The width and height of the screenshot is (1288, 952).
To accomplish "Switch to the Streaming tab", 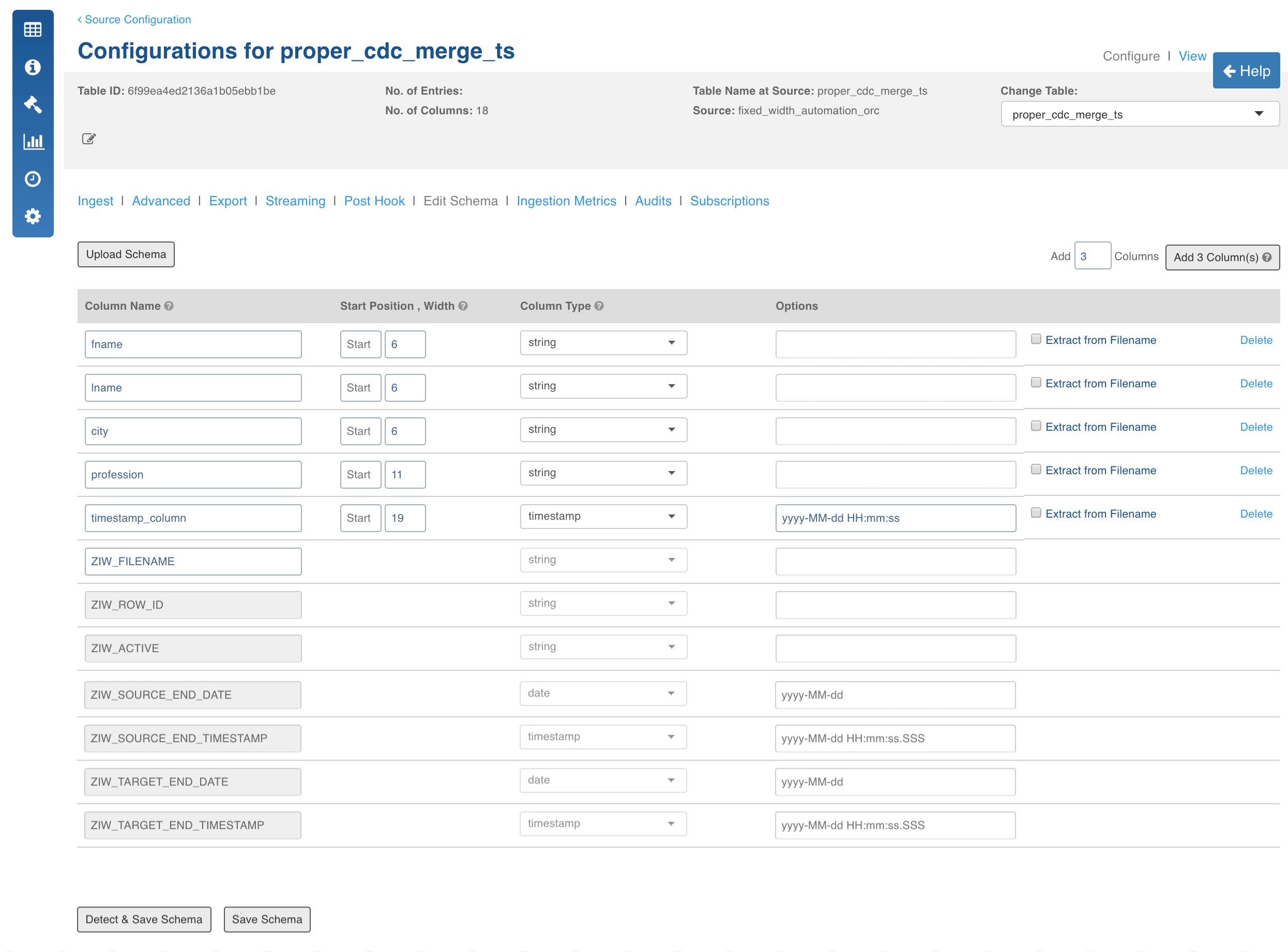I will click(x=295, y=201).
